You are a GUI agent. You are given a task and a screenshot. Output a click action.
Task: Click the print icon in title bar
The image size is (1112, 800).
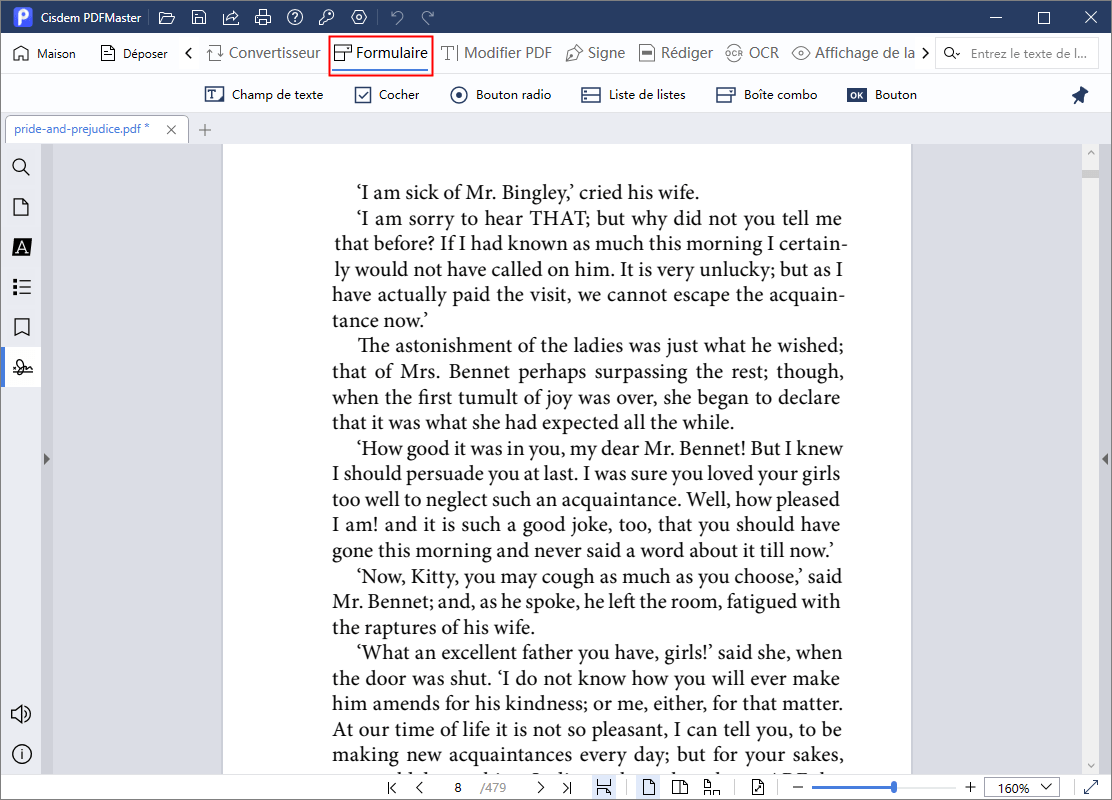pos(263,17)
